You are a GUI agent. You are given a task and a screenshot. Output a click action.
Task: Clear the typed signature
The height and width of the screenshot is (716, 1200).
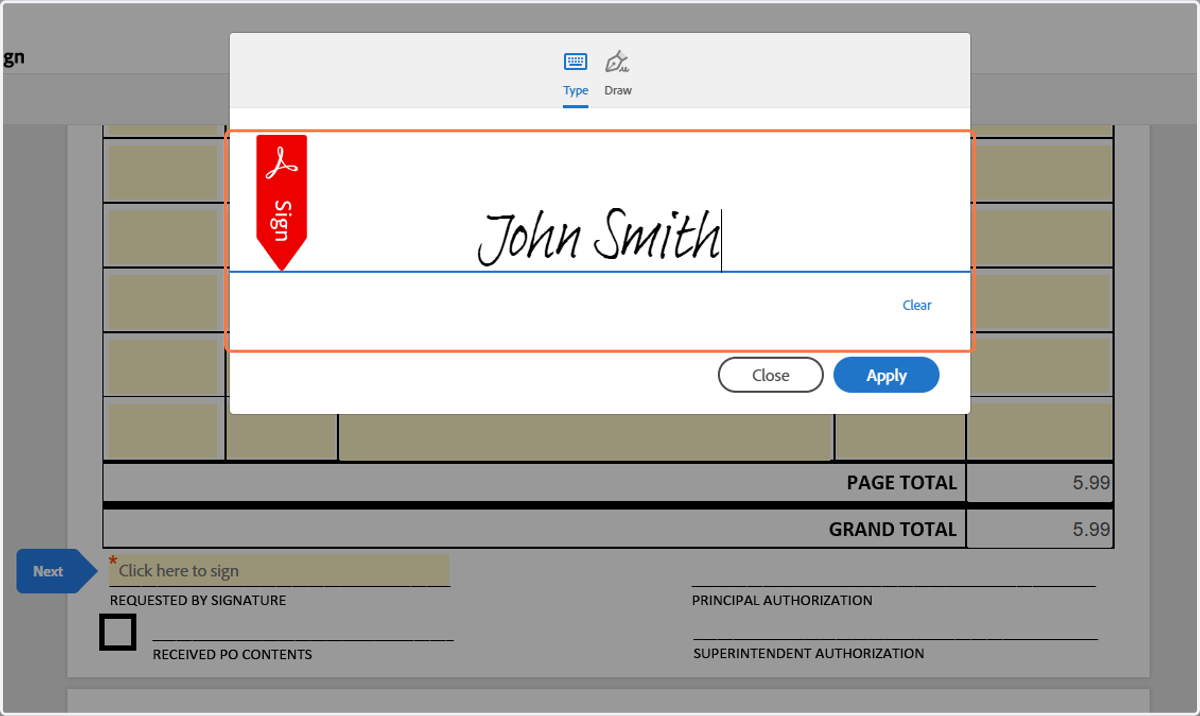point(917,305)
